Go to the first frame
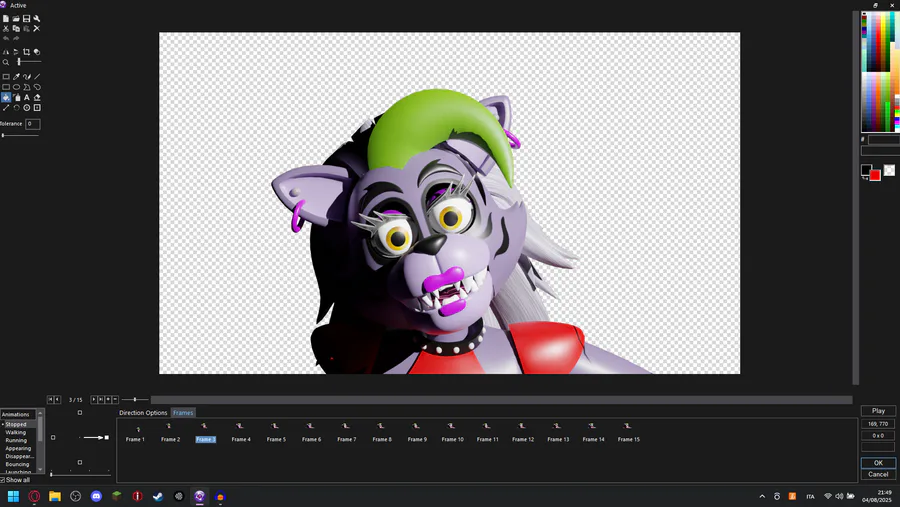 51,400
